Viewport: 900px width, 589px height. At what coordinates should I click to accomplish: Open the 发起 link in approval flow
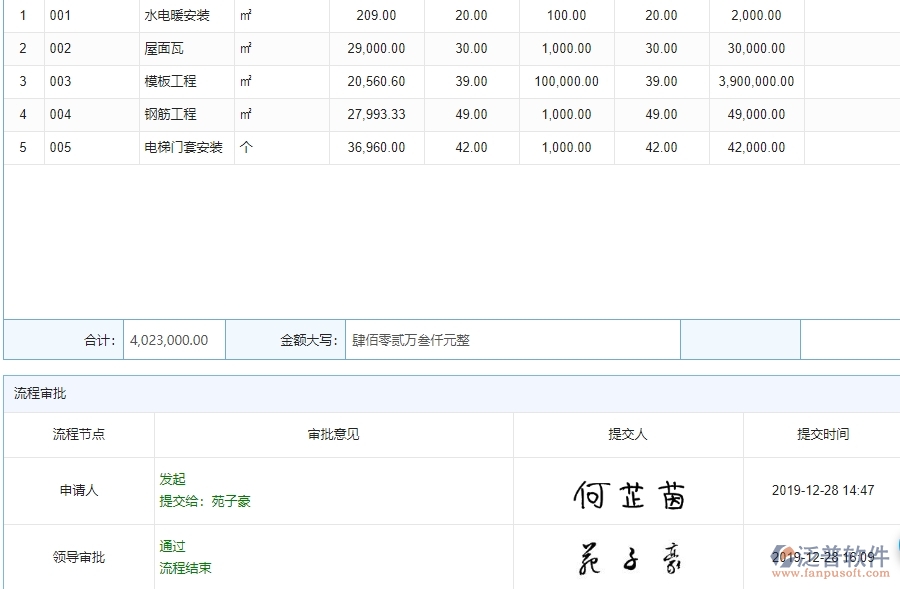tap(172, 478)
